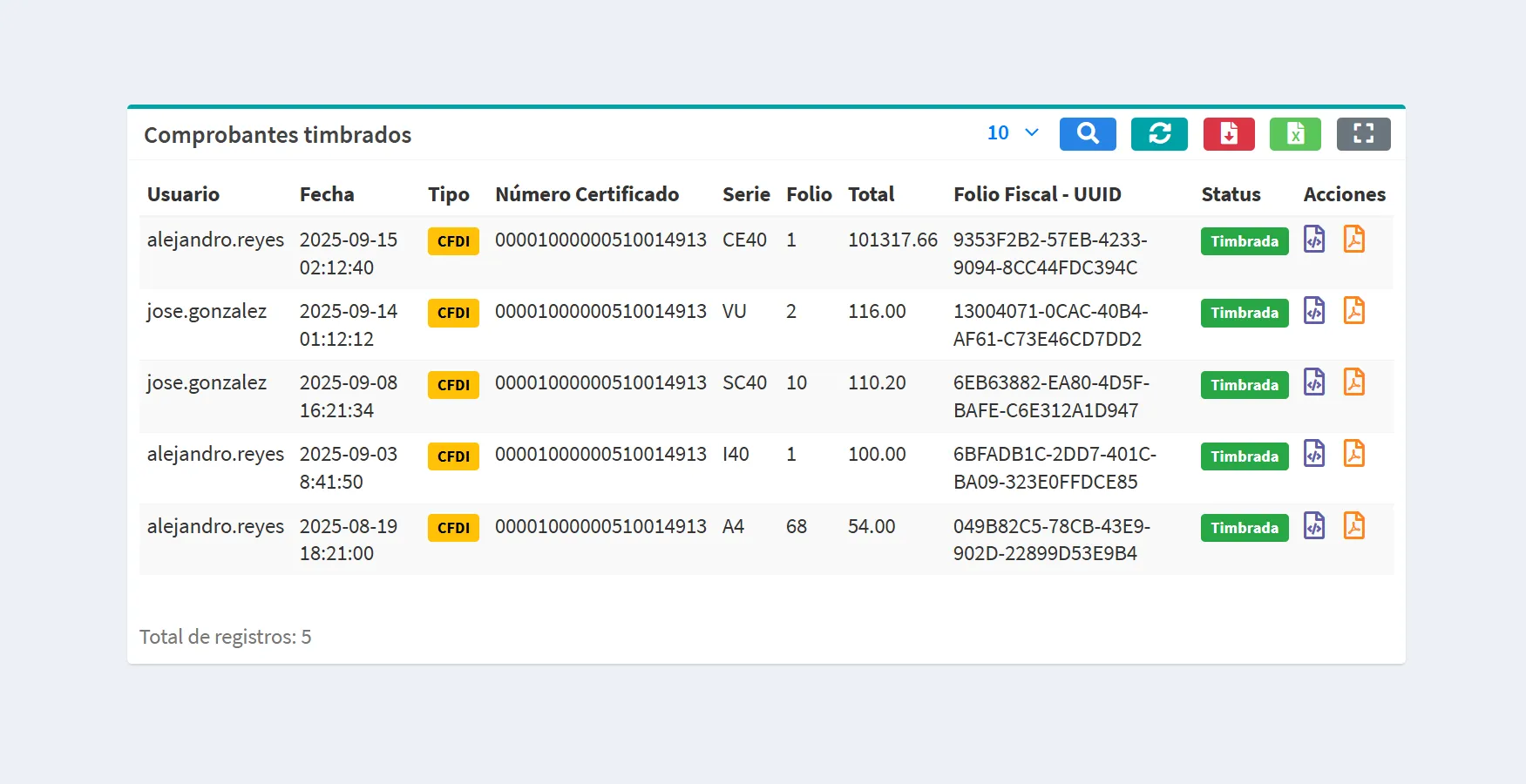Click date 2025-09-14 01:12:12
The height and width of the screenshot is (784, 1526).
pos(349,325)
